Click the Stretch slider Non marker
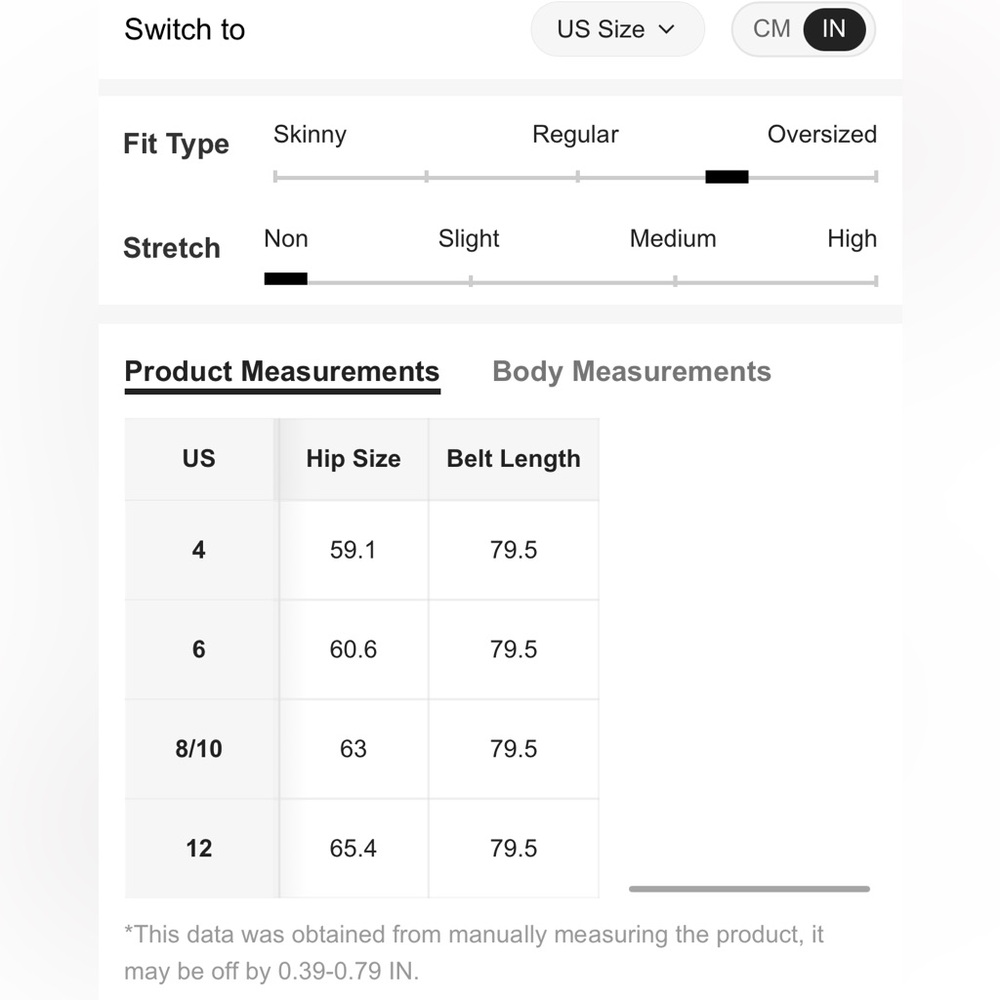The height and width of the screenshot is (1000, 1000). [x=286, y=279]
